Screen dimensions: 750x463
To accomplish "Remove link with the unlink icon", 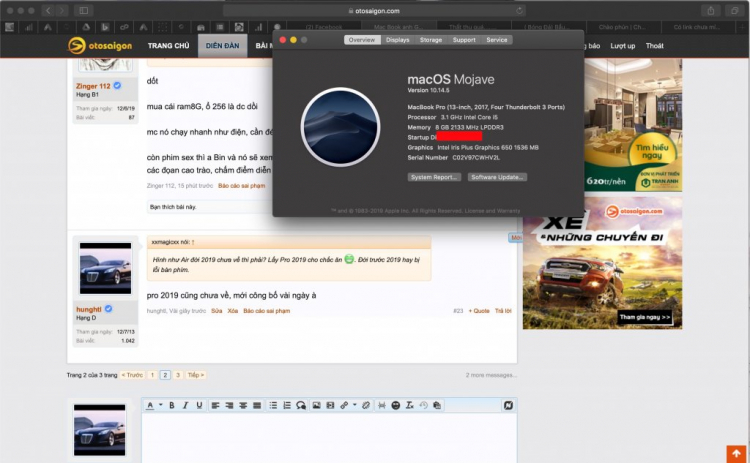I will tap(366, 405).
